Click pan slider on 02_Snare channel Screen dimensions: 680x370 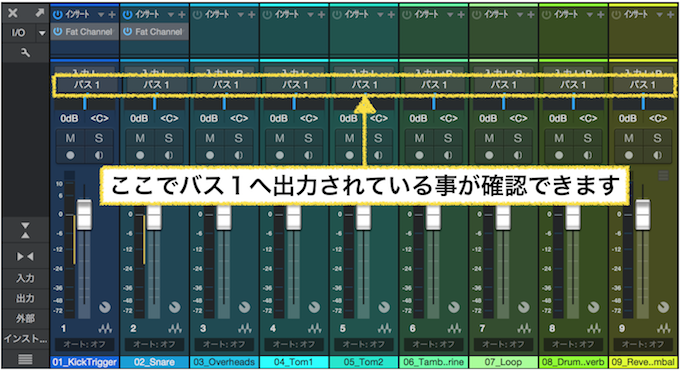pos(155,104)
